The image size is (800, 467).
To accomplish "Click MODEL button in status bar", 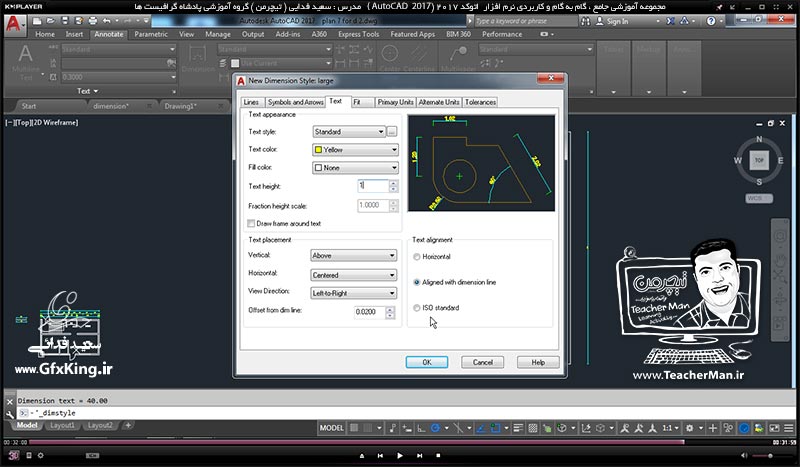I will point(332,428).
